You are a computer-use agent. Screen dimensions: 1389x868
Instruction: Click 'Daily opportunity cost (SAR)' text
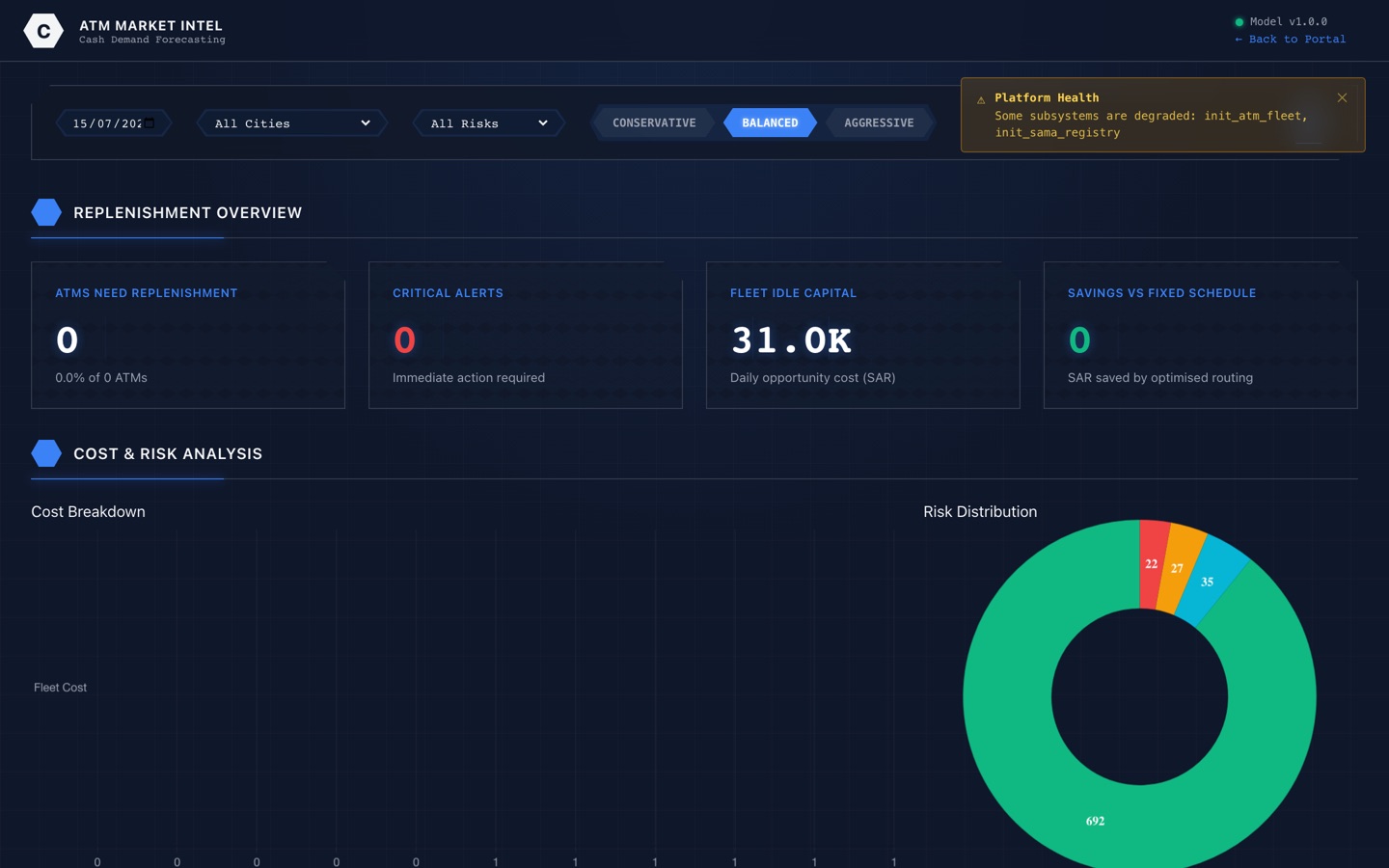[x=813, y=378]
